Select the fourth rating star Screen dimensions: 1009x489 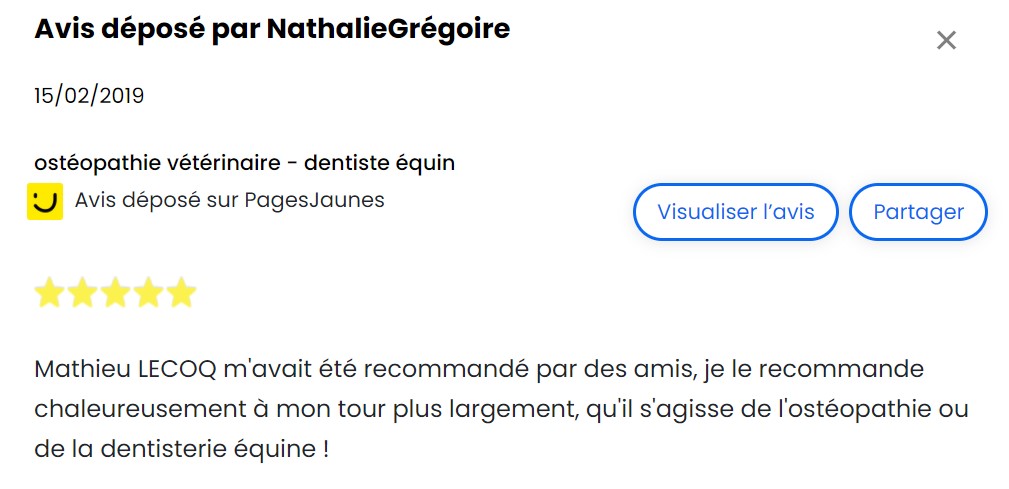[x=148, y=293]
